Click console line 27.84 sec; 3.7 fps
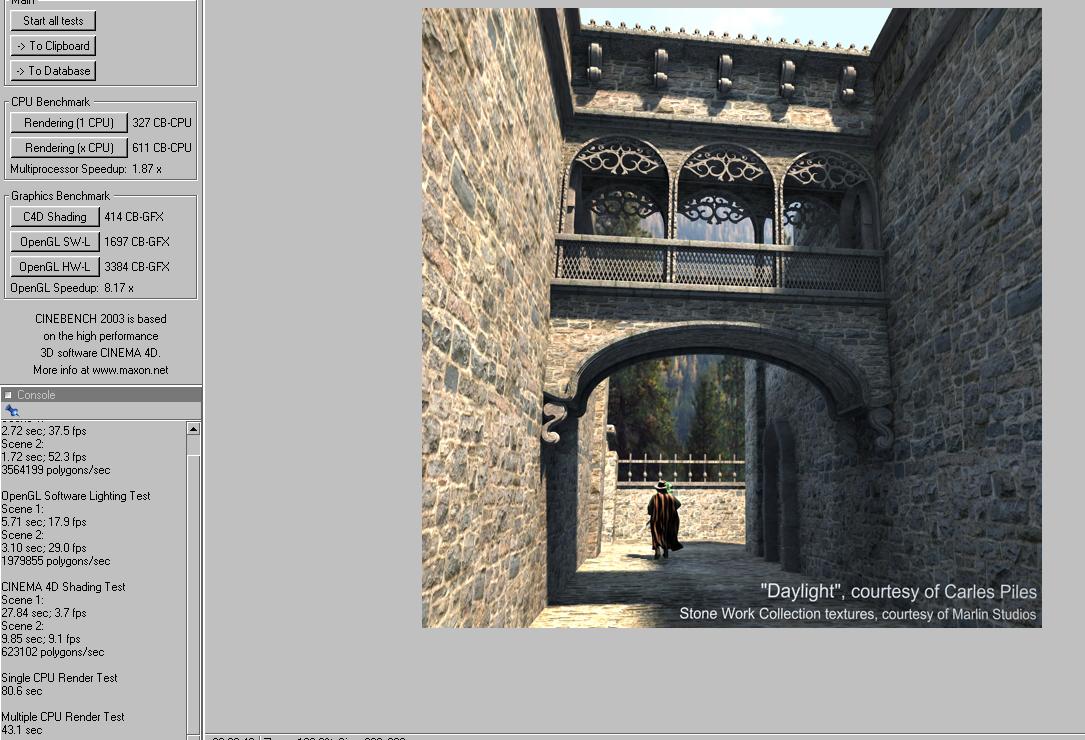This screenshot has height=740, width=1085. 44,613
